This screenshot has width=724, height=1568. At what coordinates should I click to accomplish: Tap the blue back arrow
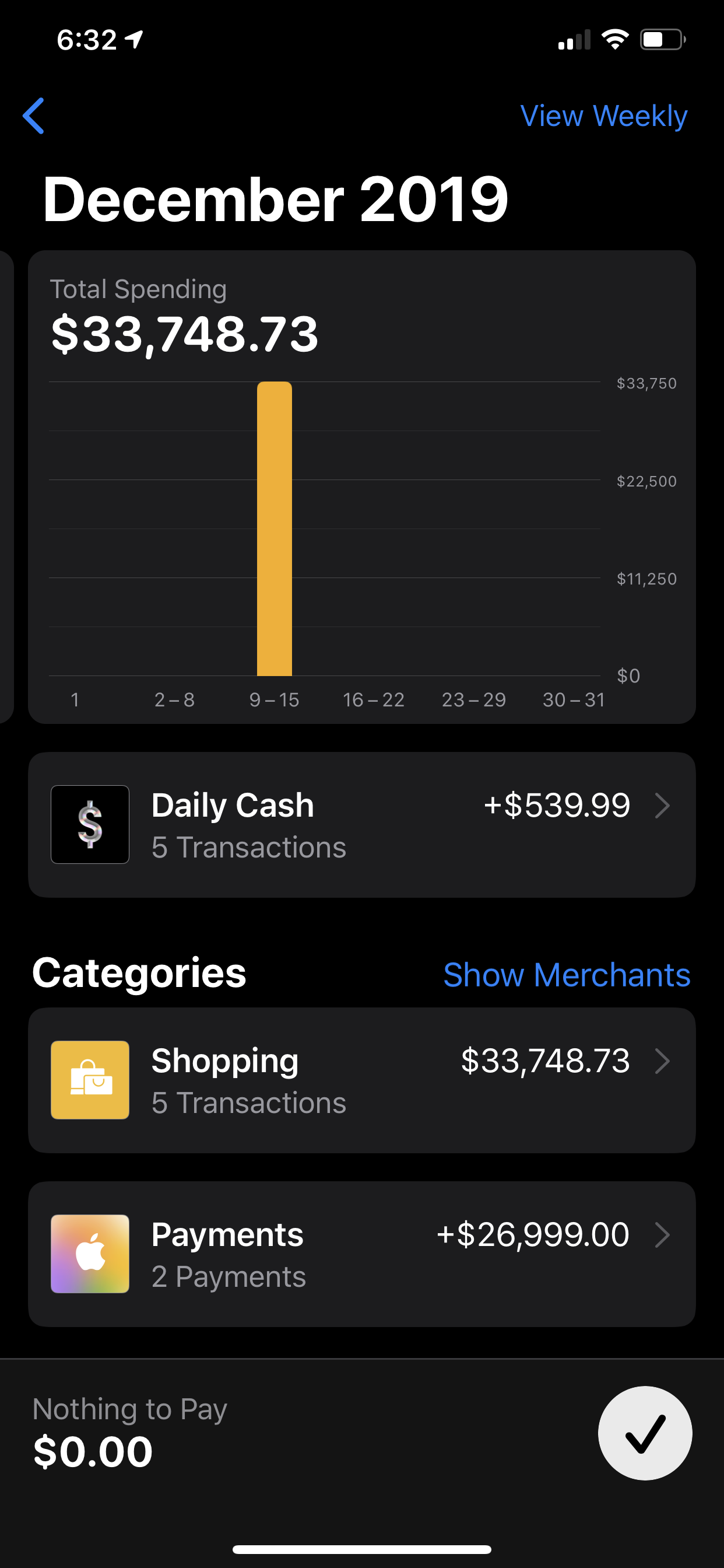point(34,116)
